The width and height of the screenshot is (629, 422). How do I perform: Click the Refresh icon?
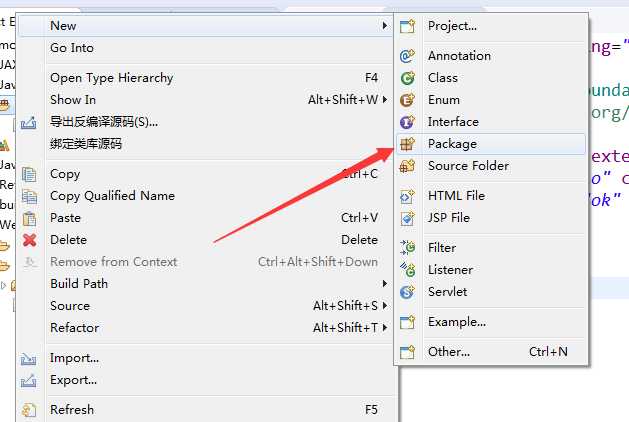tap(30, 410)
